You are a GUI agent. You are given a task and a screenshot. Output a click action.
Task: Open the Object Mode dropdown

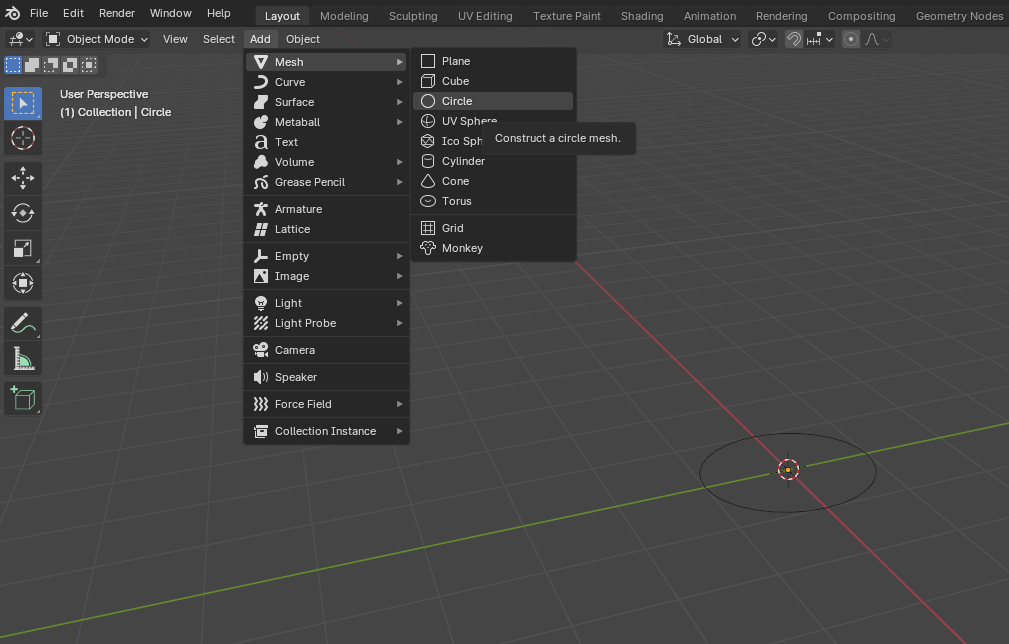tap(97, 39)
